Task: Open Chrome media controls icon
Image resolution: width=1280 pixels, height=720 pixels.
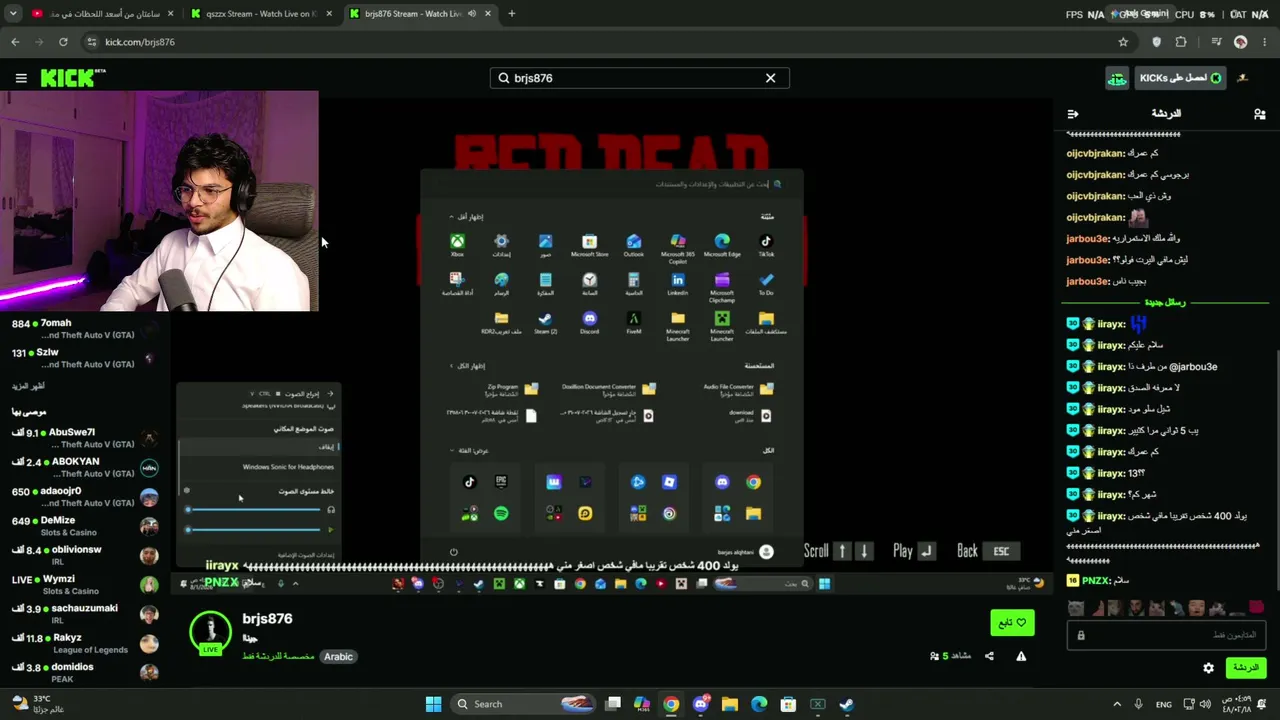Action: [x=1216, y=42]
